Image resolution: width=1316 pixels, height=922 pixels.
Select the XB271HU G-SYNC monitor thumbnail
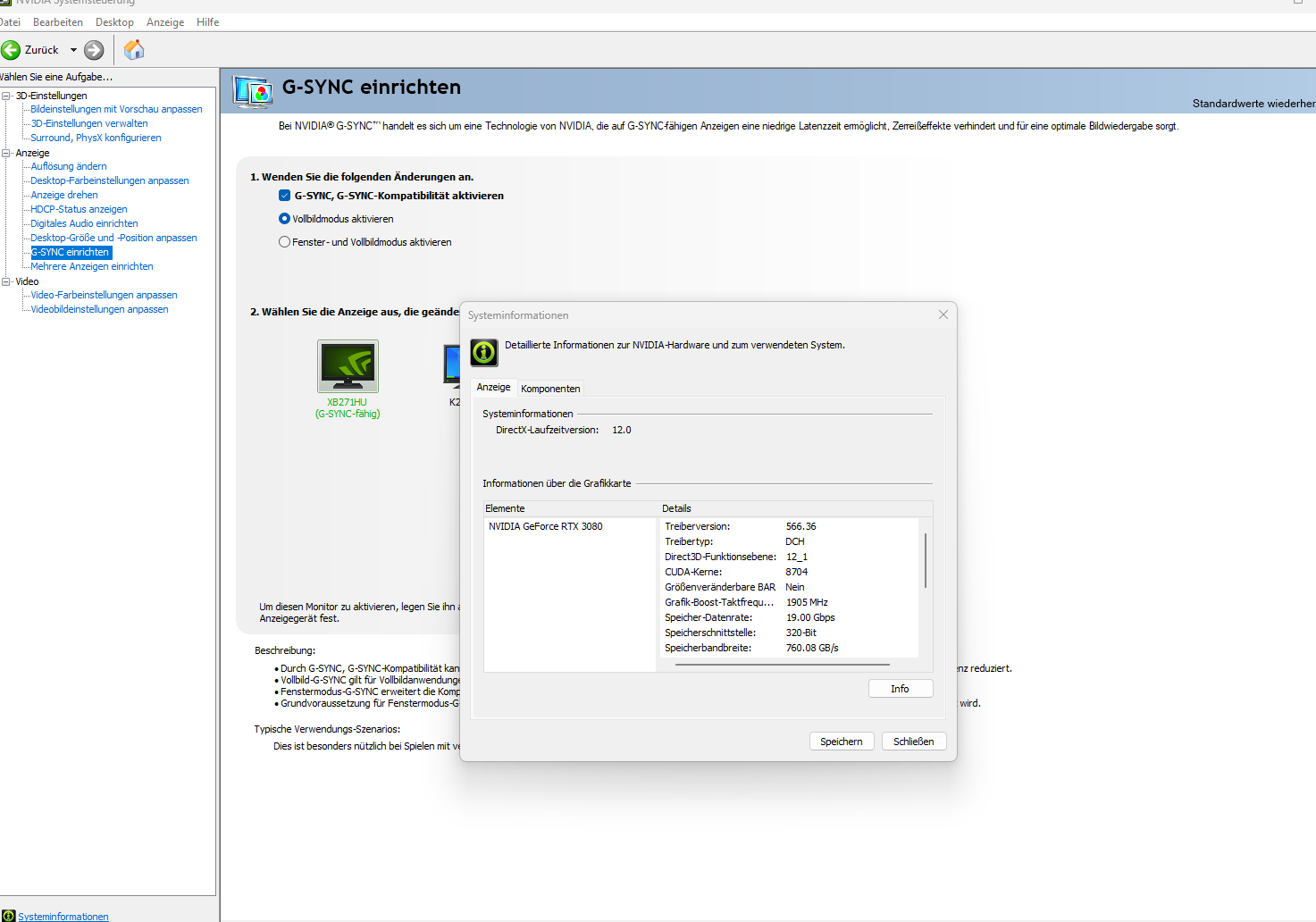[x=348, y=365]
